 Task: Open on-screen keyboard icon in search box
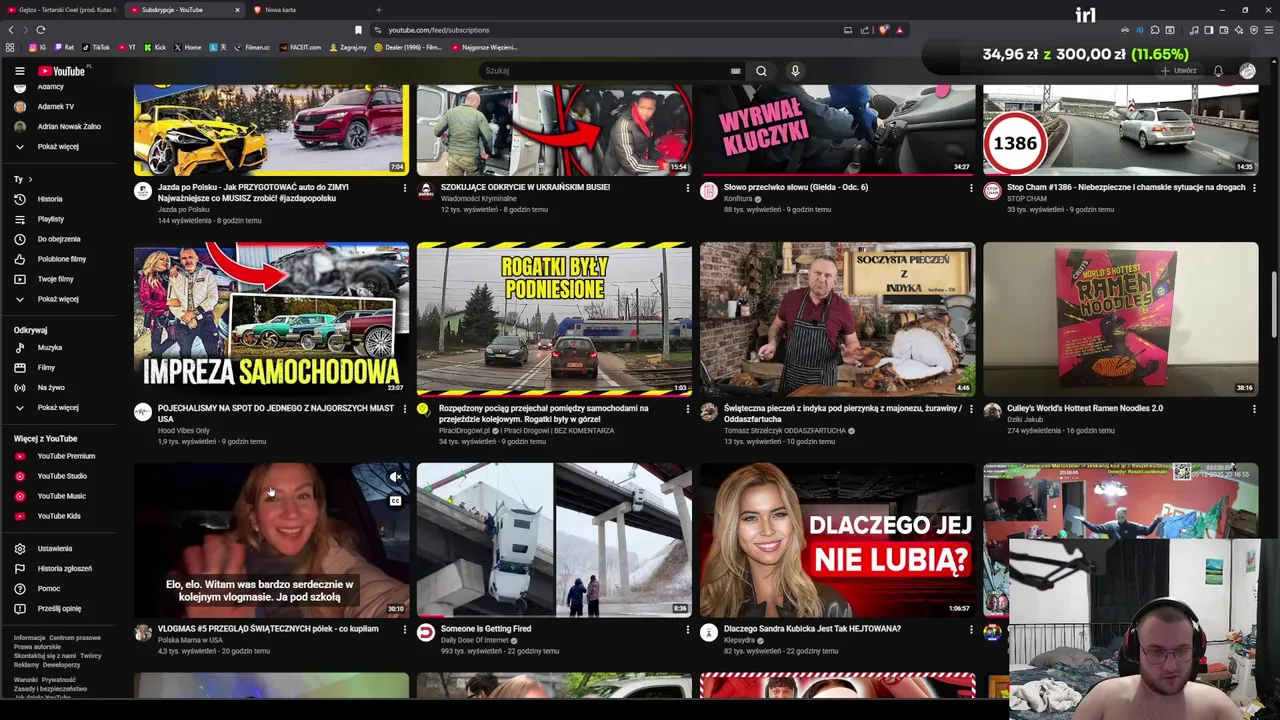click(735, 71)
